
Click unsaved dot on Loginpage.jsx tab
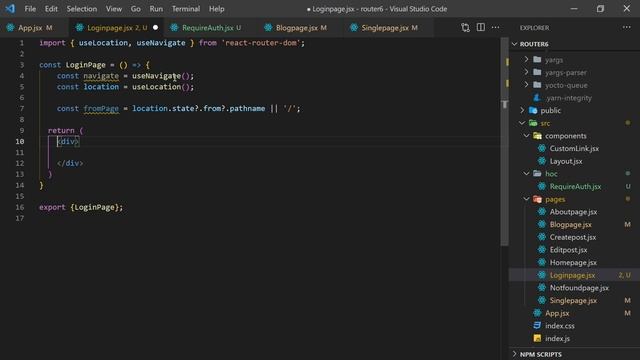tap(155, 28)
